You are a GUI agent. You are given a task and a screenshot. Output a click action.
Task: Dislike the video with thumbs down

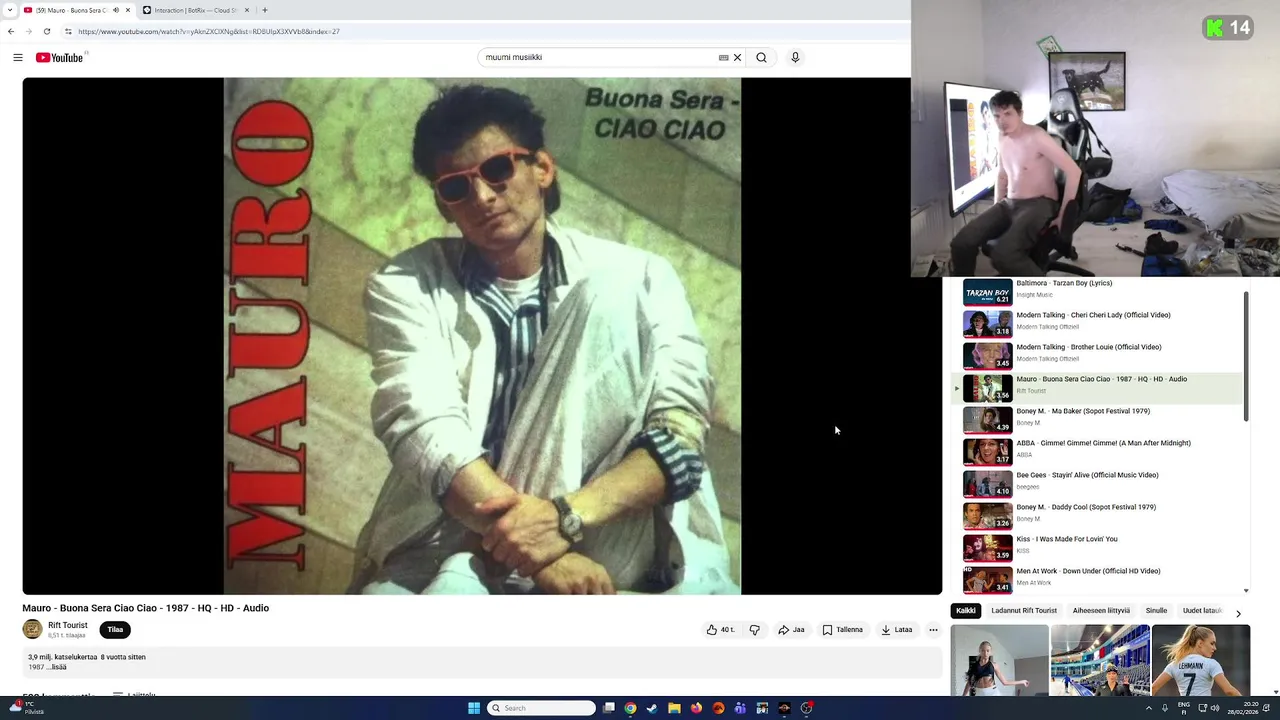[x=755, y=630]
